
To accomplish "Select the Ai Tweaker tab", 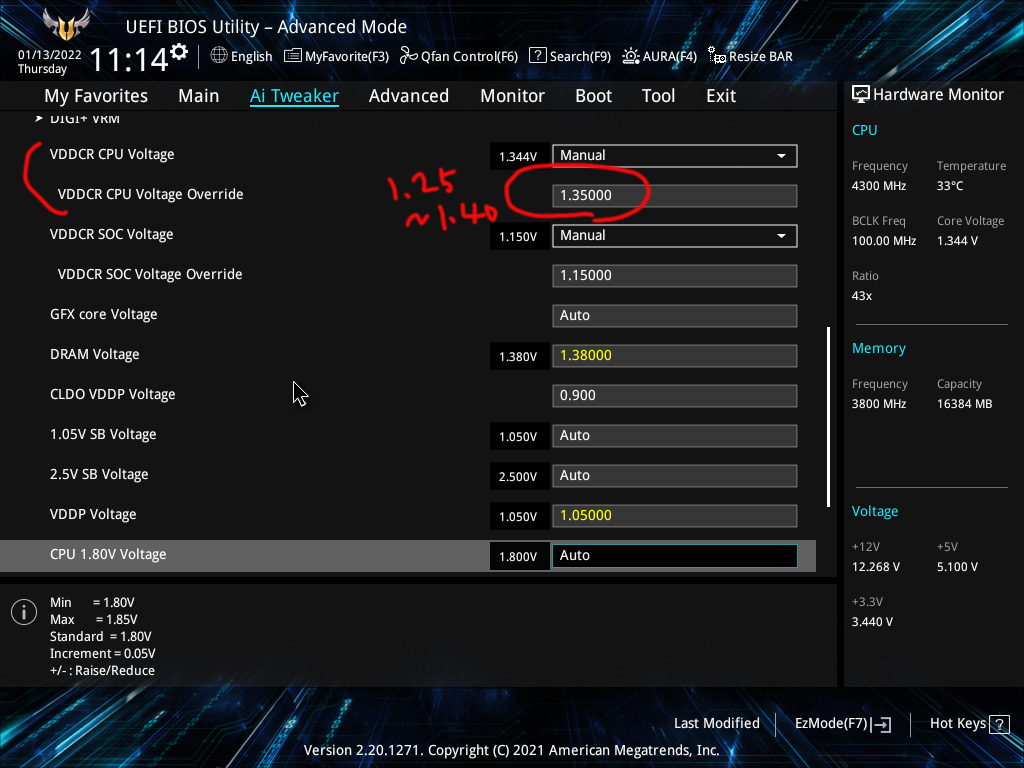I will click(x=294, y=96).
